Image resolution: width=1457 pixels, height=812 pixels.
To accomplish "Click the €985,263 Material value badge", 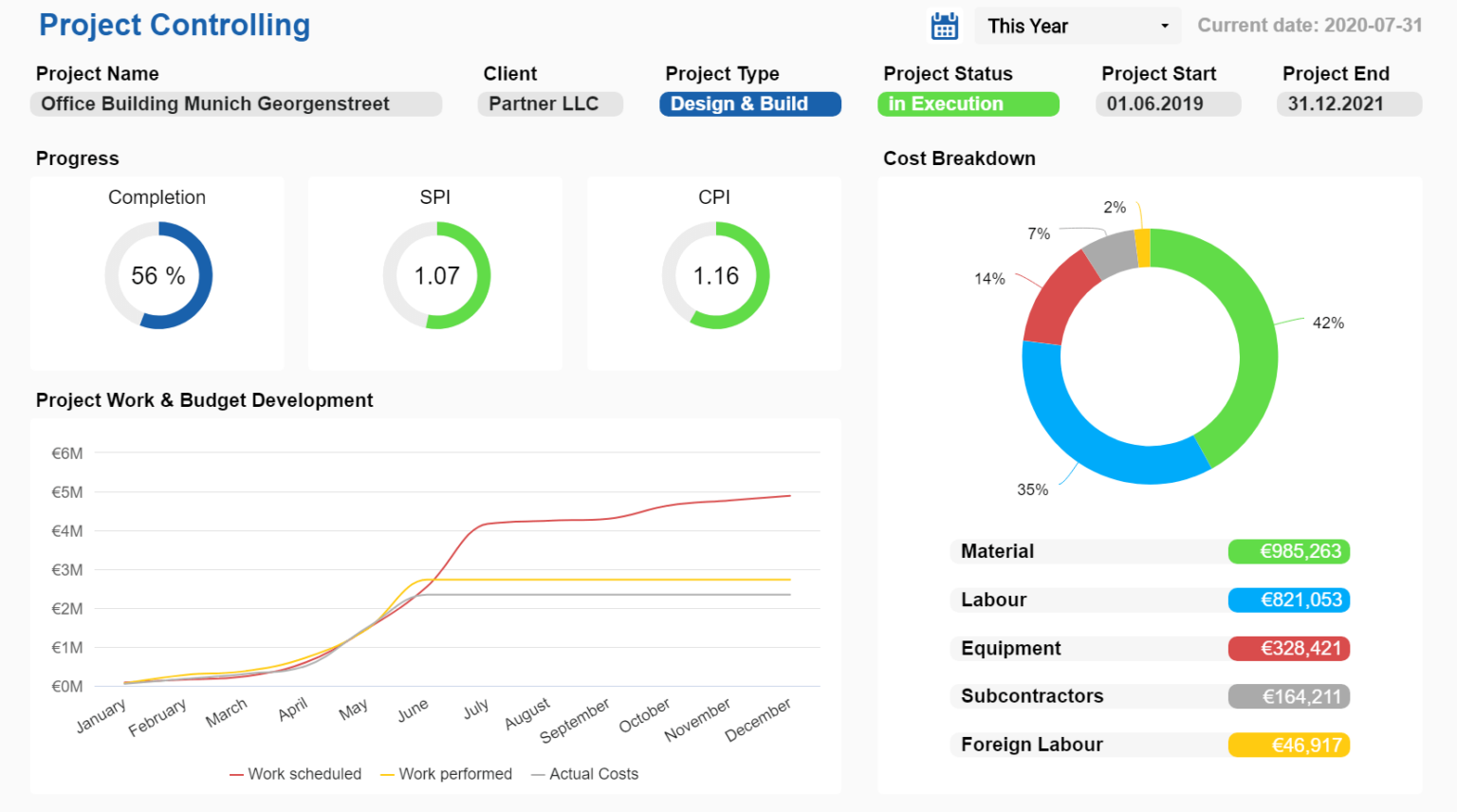I will (1288, 551).
